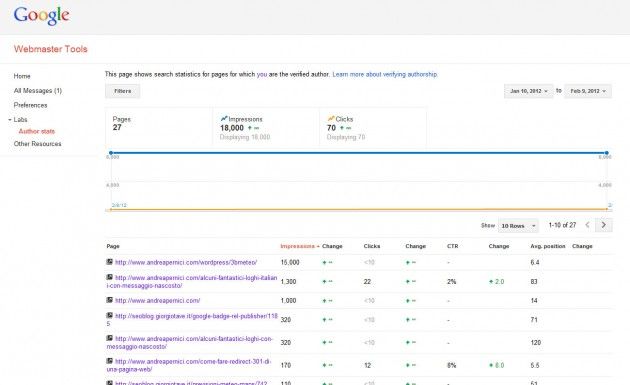The image size is (630, 385).
Task: Click the 1-10 of 27 pagination text
Action: click(562, 225)
